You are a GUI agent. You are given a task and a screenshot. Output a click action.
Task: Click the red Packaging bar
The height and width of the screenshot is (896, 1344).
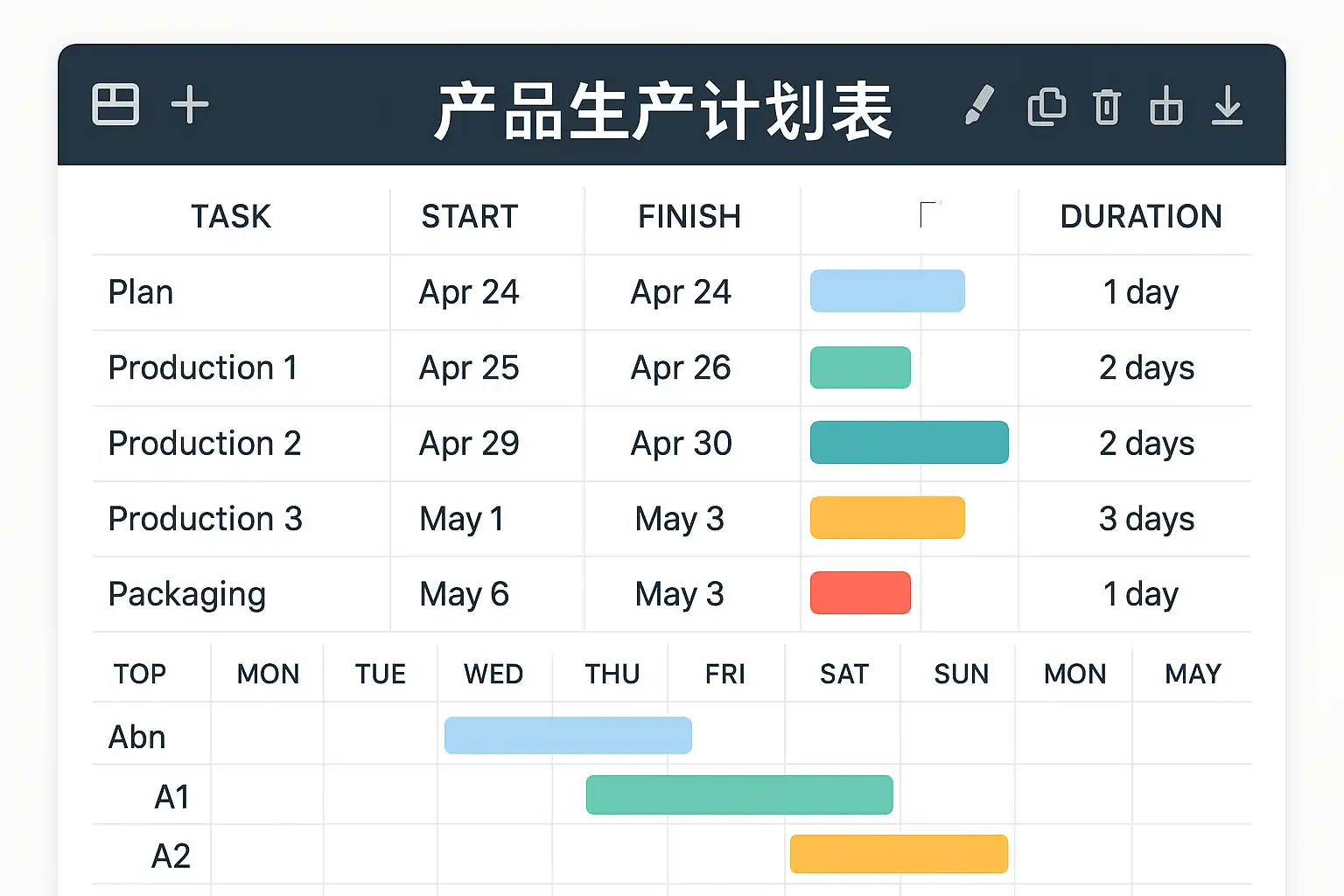click(860, 593)
